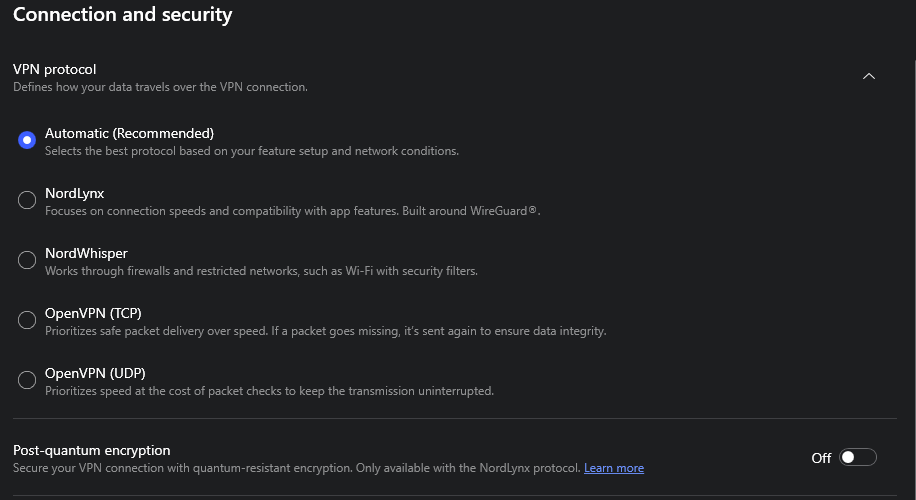Choose the NordLynx protocol radio button
916x500 pixels.
27,200
